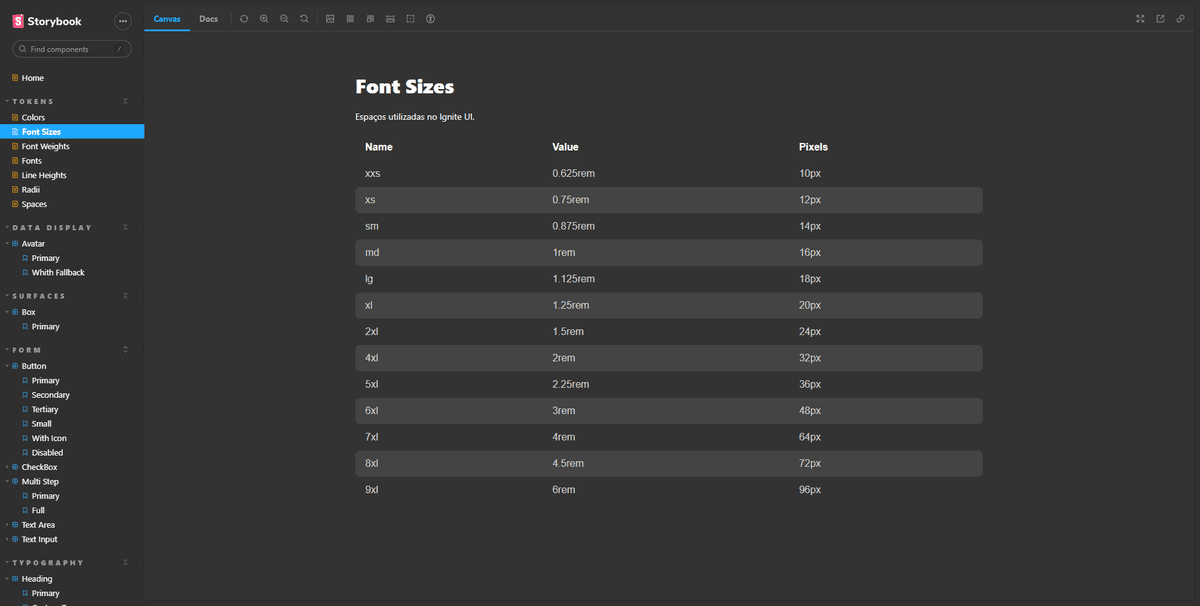This screenshot has width=1200, height=606.
Task: Toggle the grid overlay icon
Action: click(x=350, y=19)
